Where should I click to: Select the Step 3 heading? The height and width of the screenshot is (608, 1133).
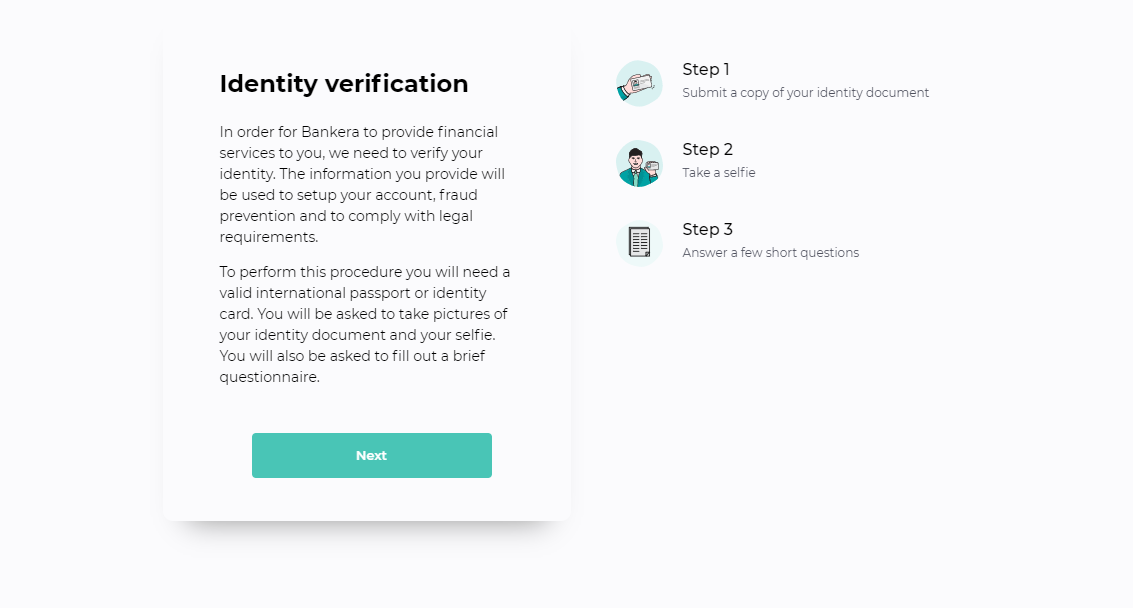707,229
